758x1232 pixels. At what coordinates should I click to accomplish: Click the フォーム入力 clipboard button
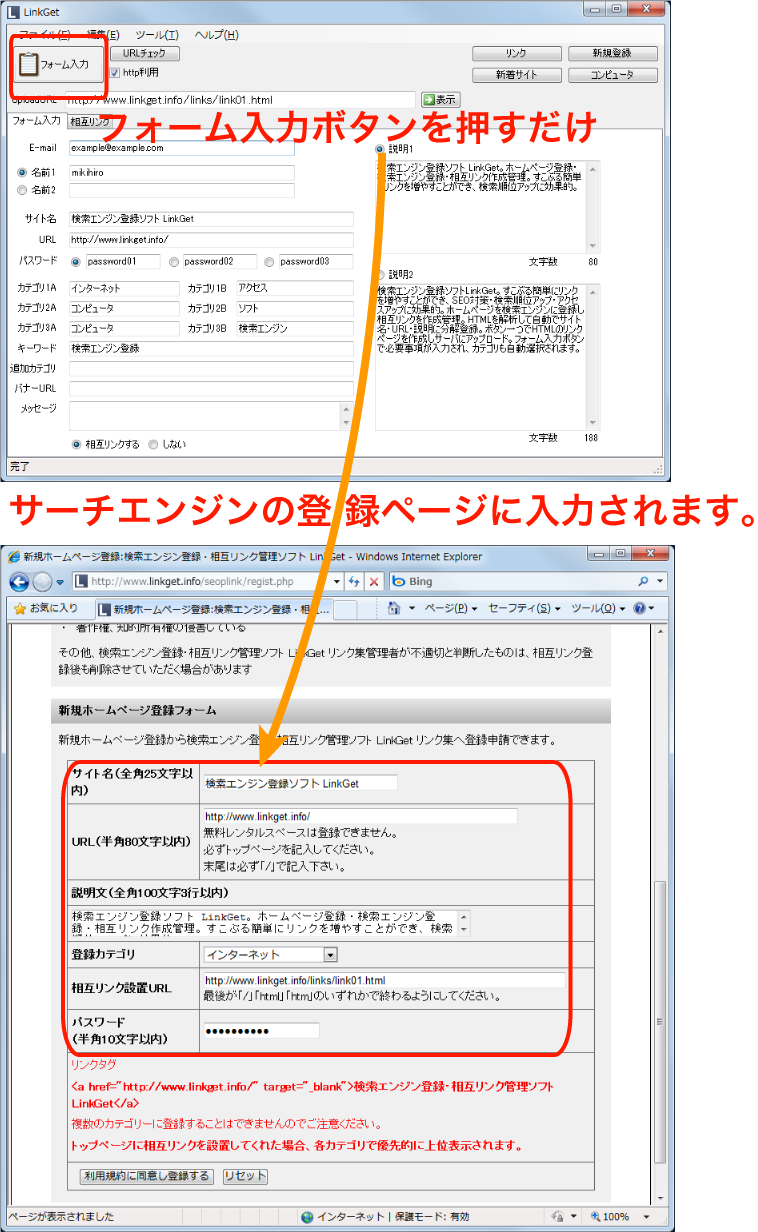(59, 64)
